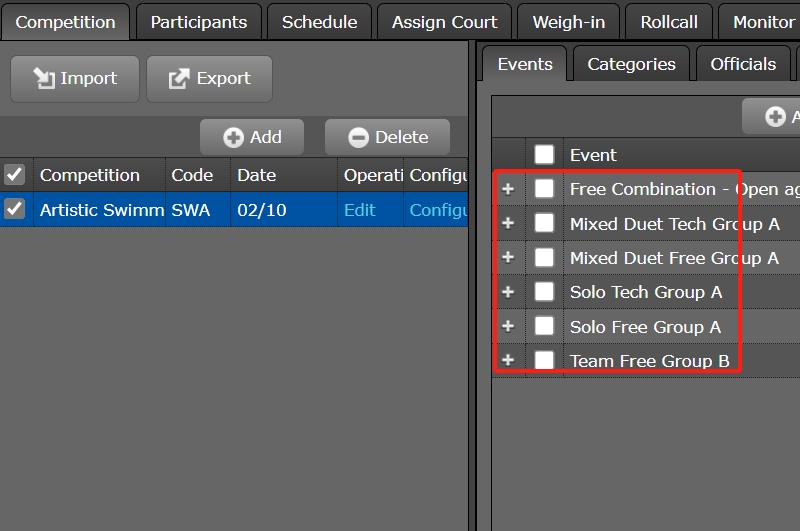Sort by the Date column header

coord(257,175)
